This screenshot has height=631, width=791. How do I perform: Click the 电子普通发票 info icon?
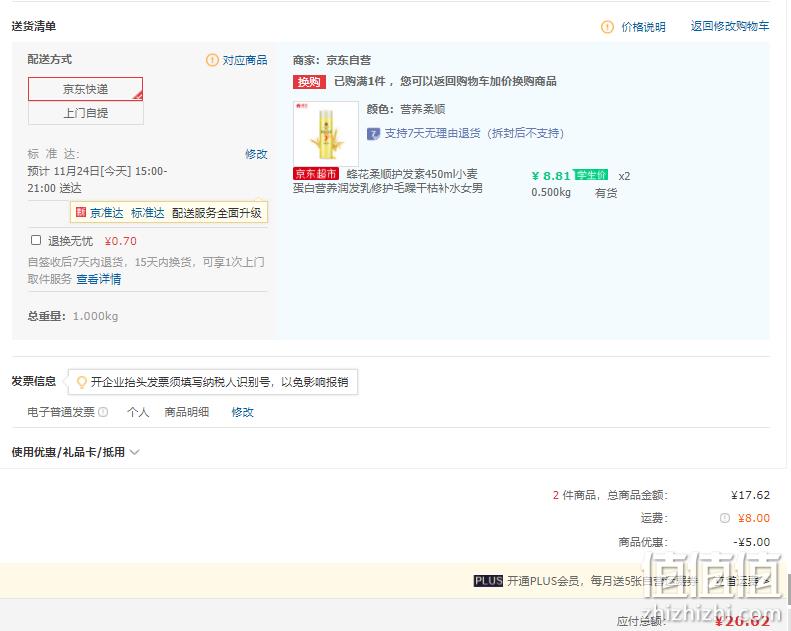click(103, 412)
